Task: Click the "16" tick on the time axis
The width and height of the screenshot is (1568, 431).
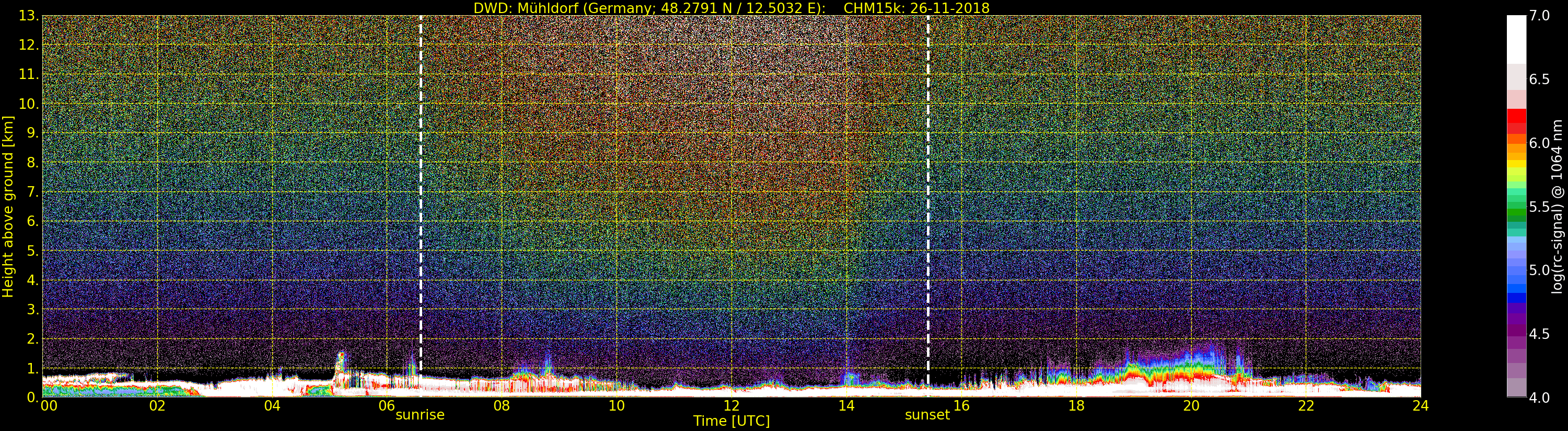Action: click(961, 406)
